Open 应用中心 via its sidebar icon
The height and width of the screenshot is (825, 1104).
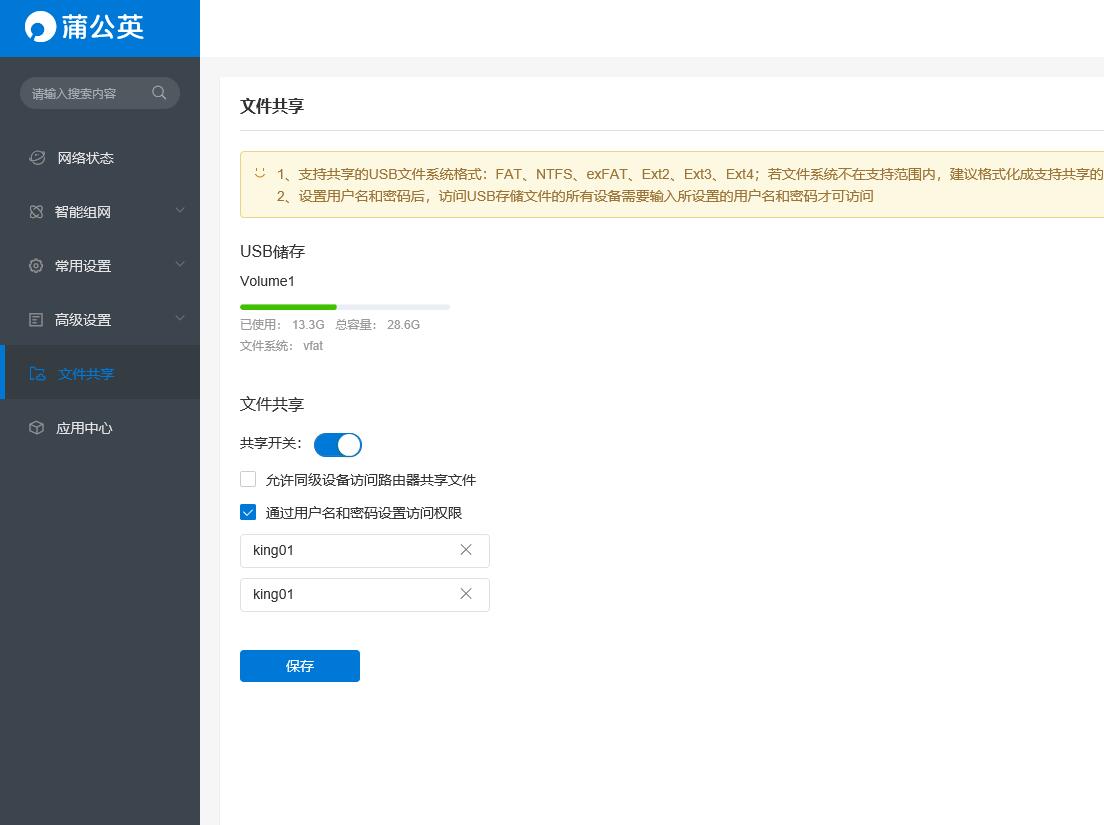click(37, 427)
